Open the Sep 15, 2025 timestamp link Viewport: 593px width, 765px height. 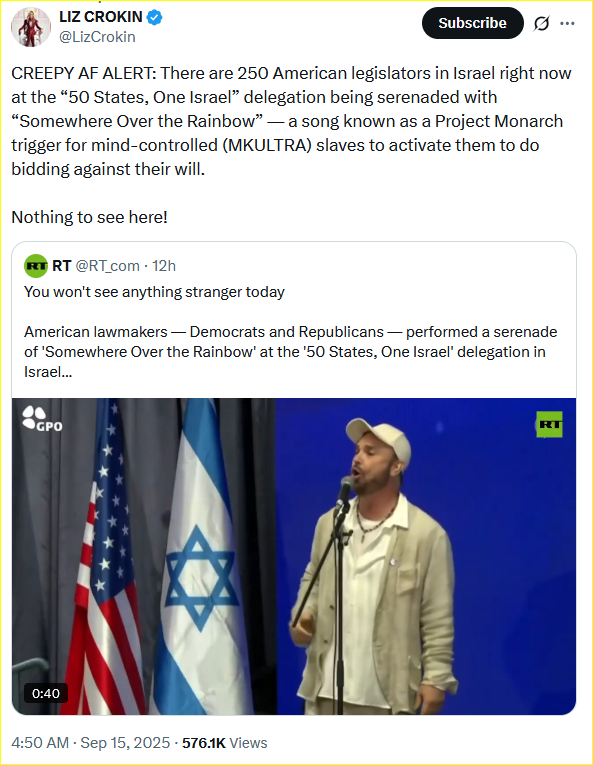pos(125,743)
